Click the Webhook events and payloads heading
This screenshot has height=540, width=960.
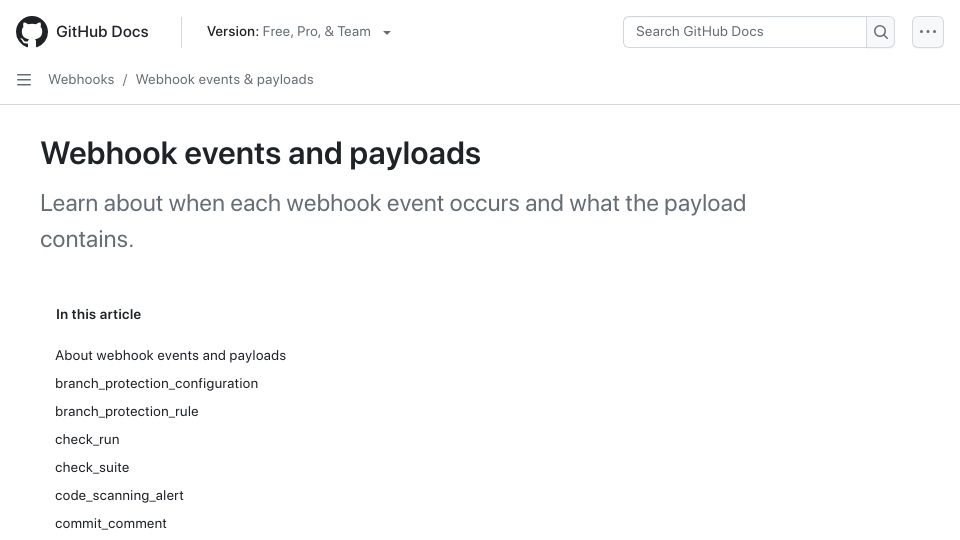260,154
